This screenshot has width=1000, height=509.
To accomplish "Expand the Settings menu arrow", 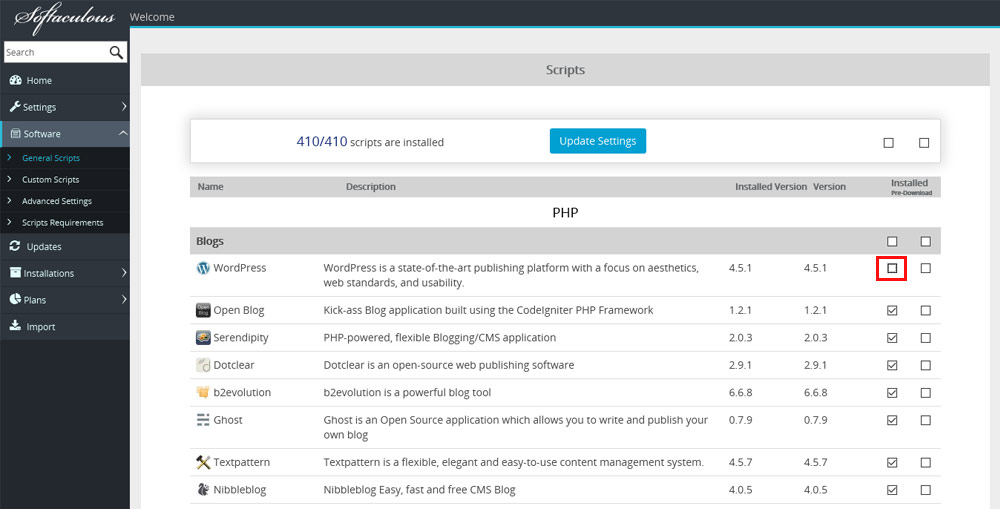I will coord(124,107).
